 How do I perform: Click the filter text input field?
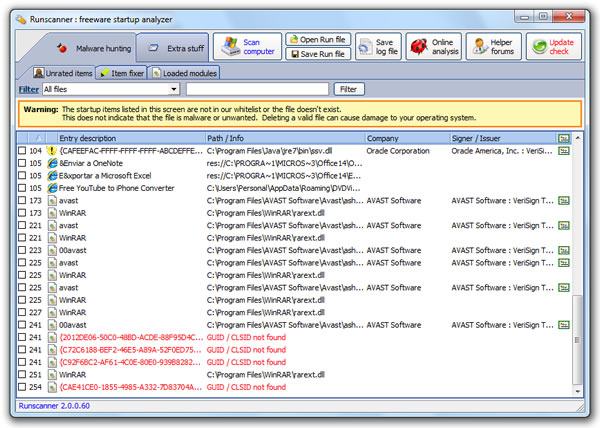click(x=257, y=89)
